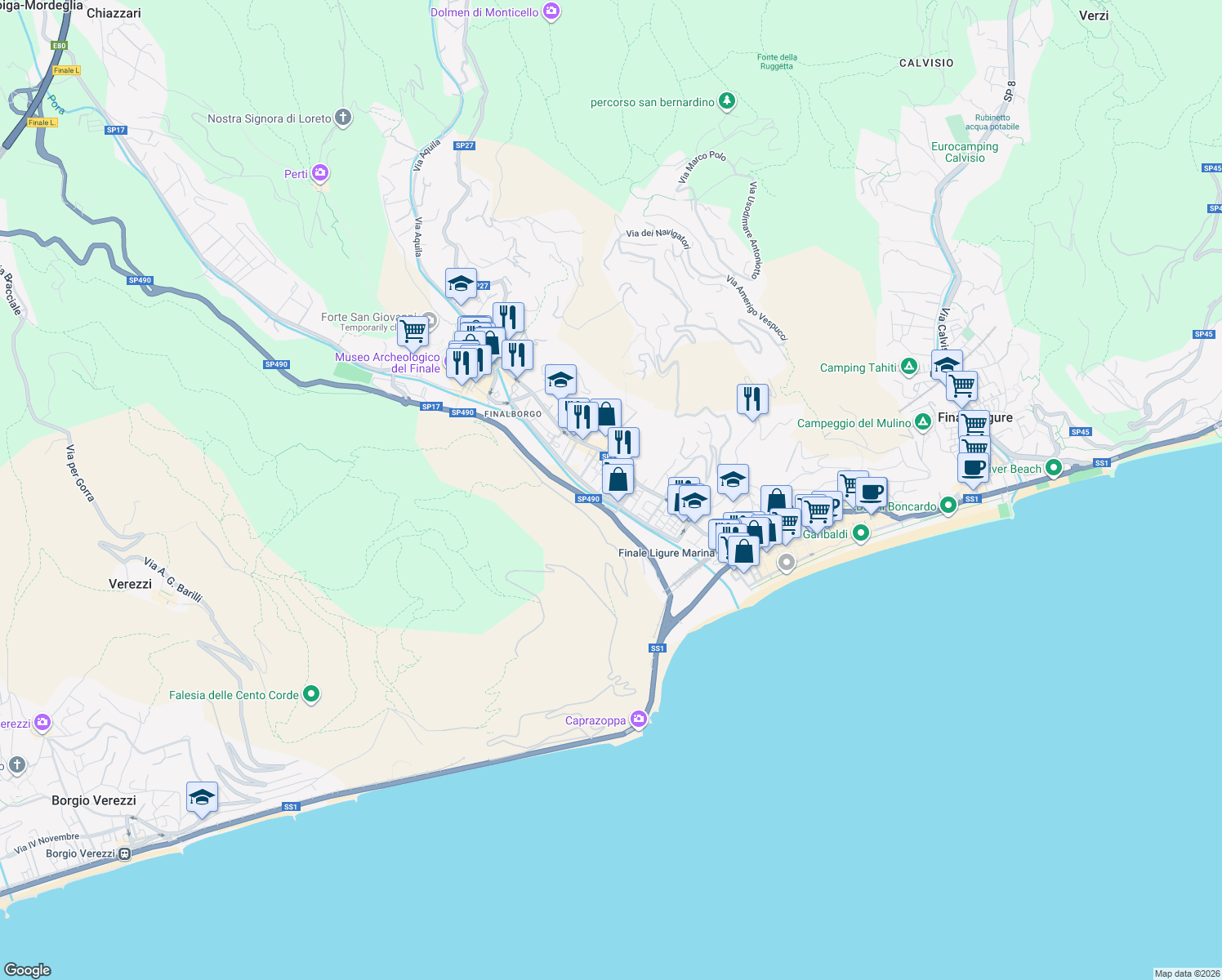Click the Eurocamping Calvisio label
The image size is (1222, 980).
[x=964, y=151]
